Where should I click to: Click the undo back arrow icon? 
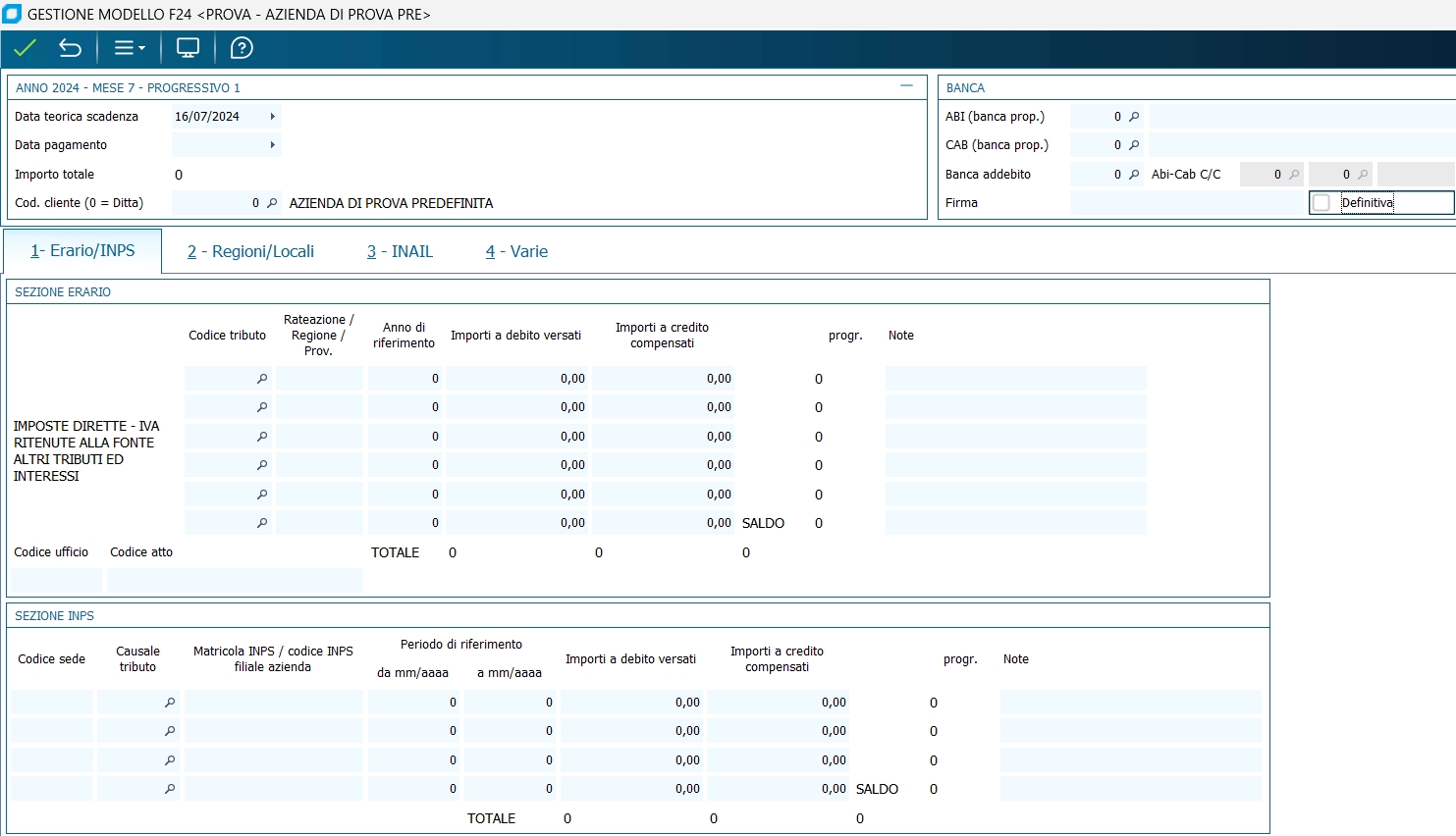70,48
